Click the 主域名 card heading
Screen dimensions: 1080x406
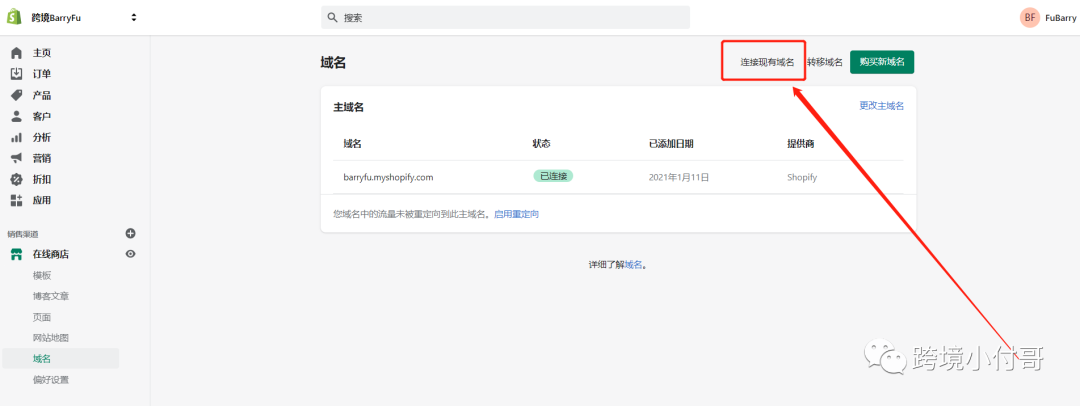pos(349,107)
